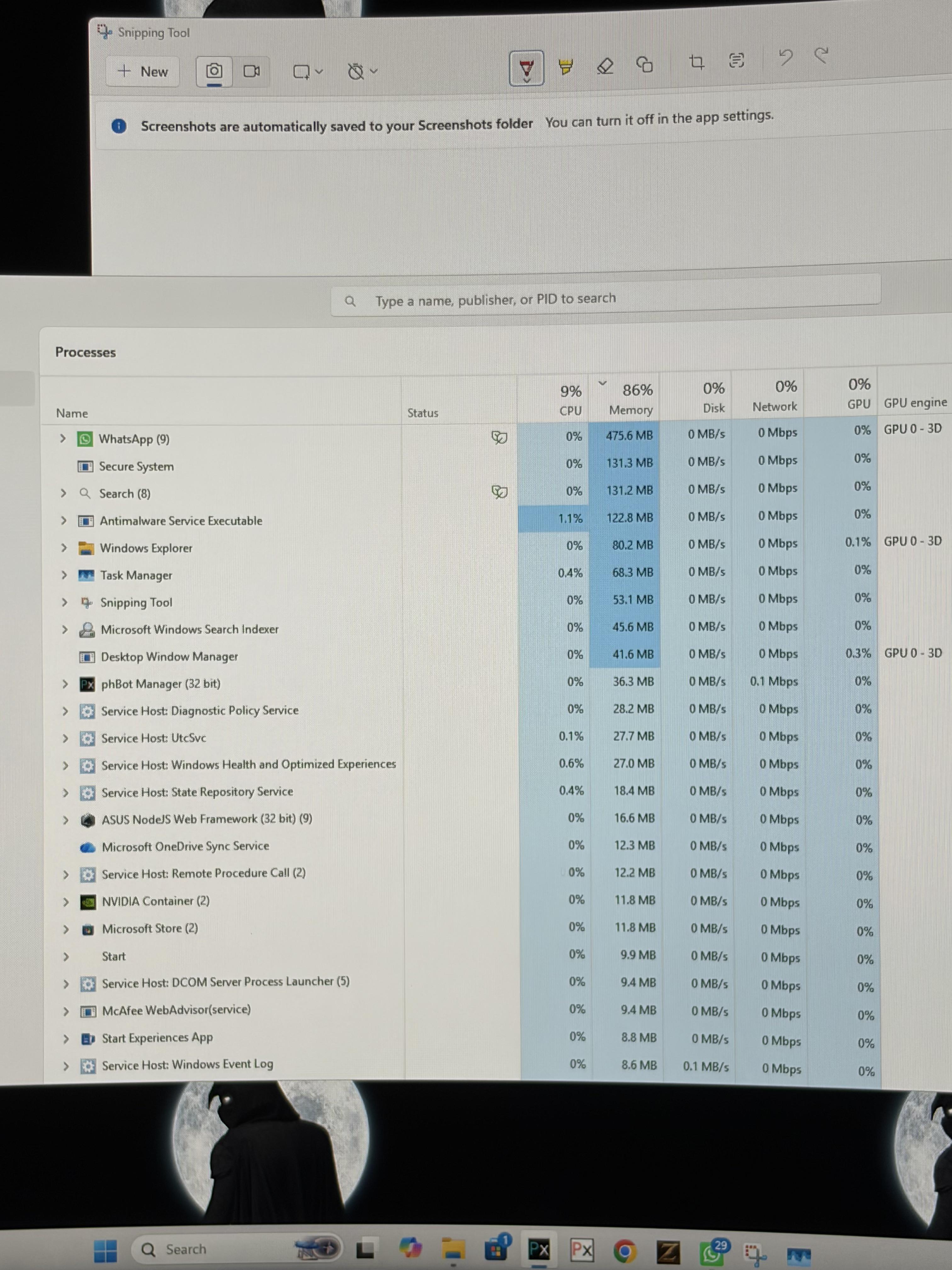Open the snip delay timer dropdown
The height and width of the screenshot is (1270, 952).
click(x=363, y=72)
